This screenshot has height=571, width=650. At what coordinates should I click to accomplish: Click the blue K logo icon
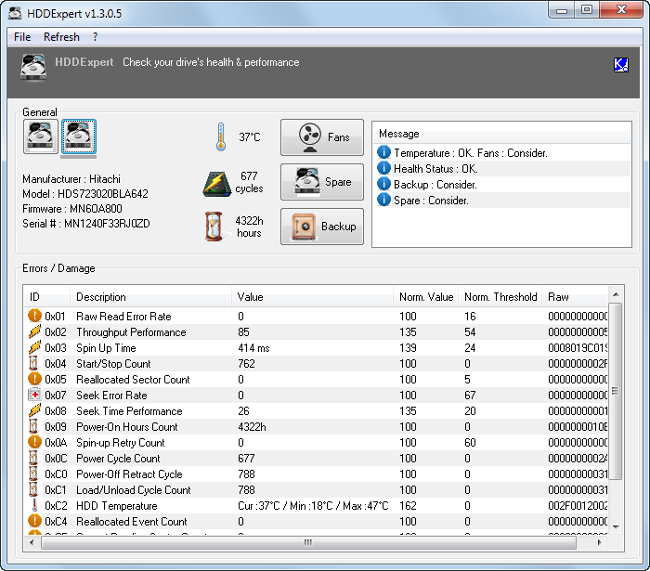point(621,65)
